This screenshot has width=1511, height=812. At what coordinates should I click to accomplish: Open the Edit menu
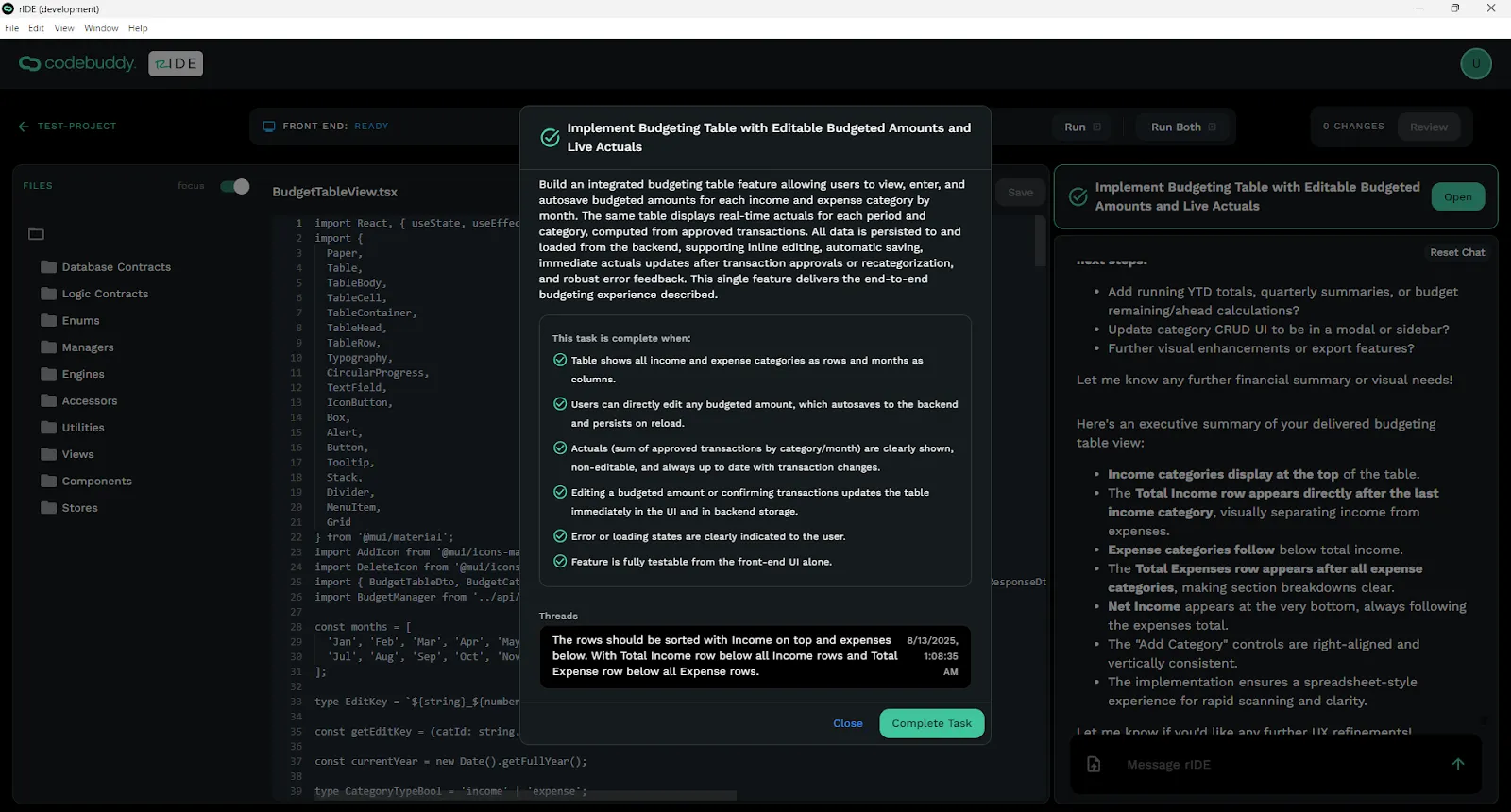[x=36, y=28]
